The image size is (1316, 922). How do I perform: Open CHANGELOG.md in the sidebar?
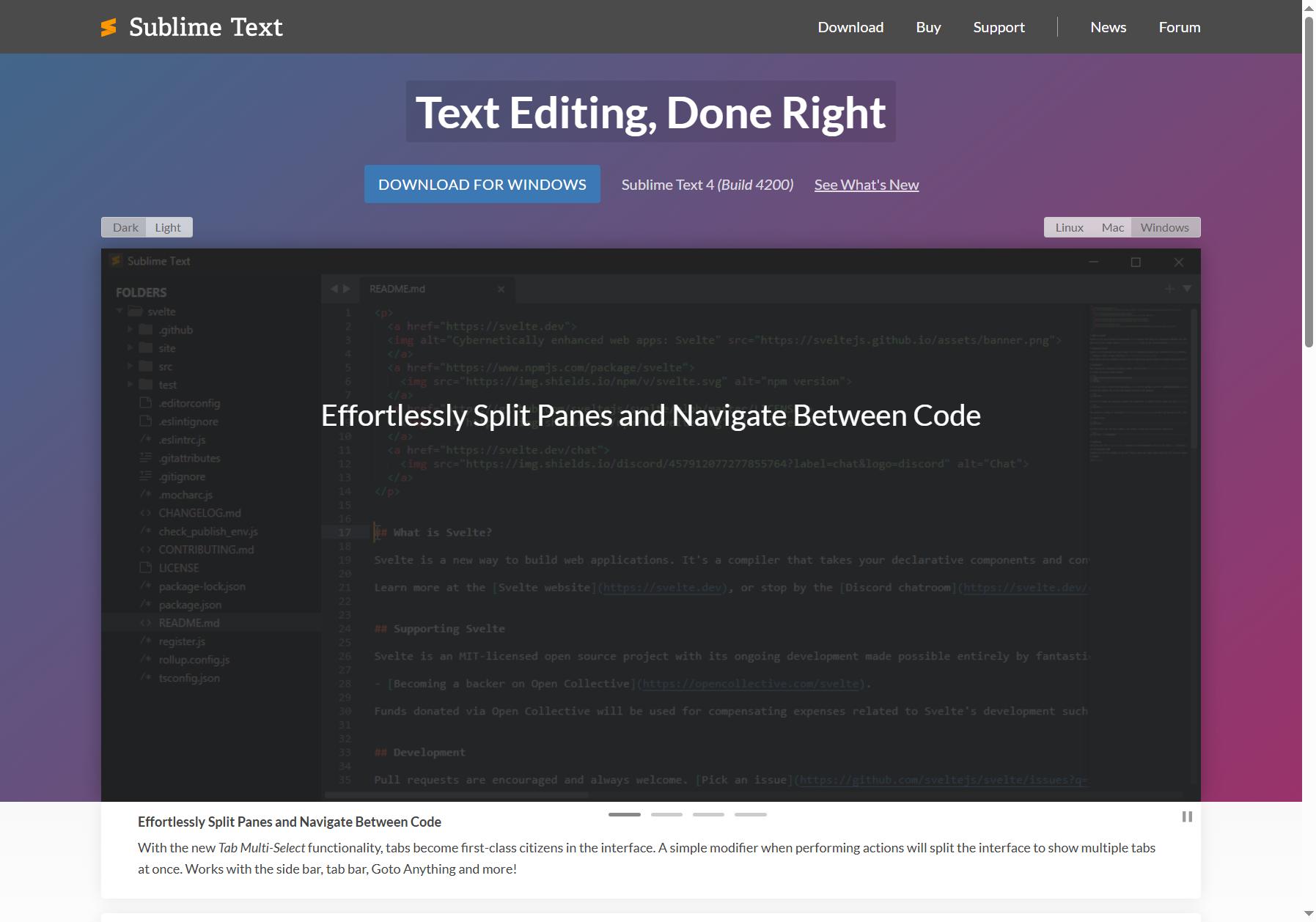199,513
